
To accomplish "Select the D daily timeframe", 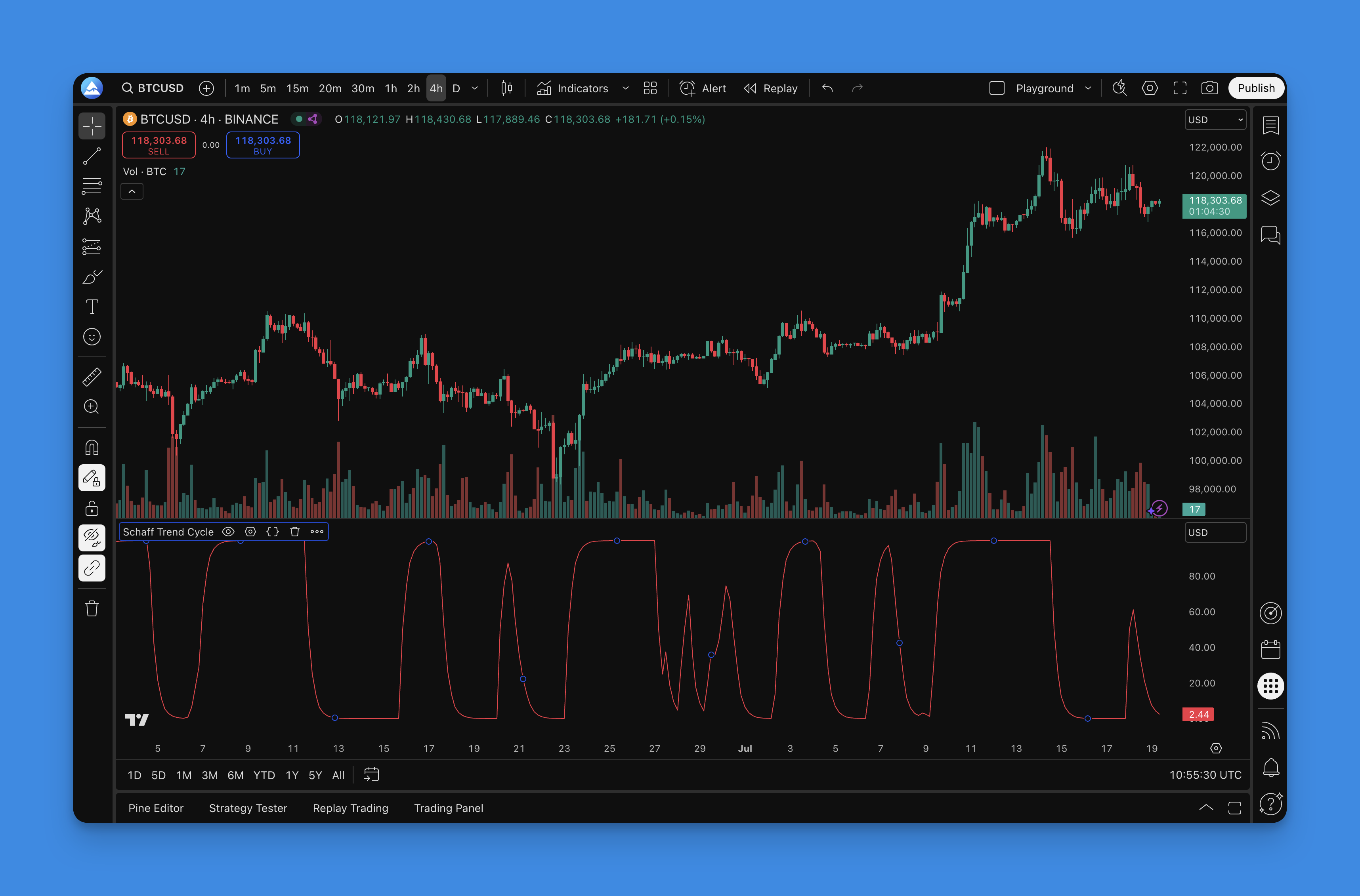I will (x=456, y=89).
